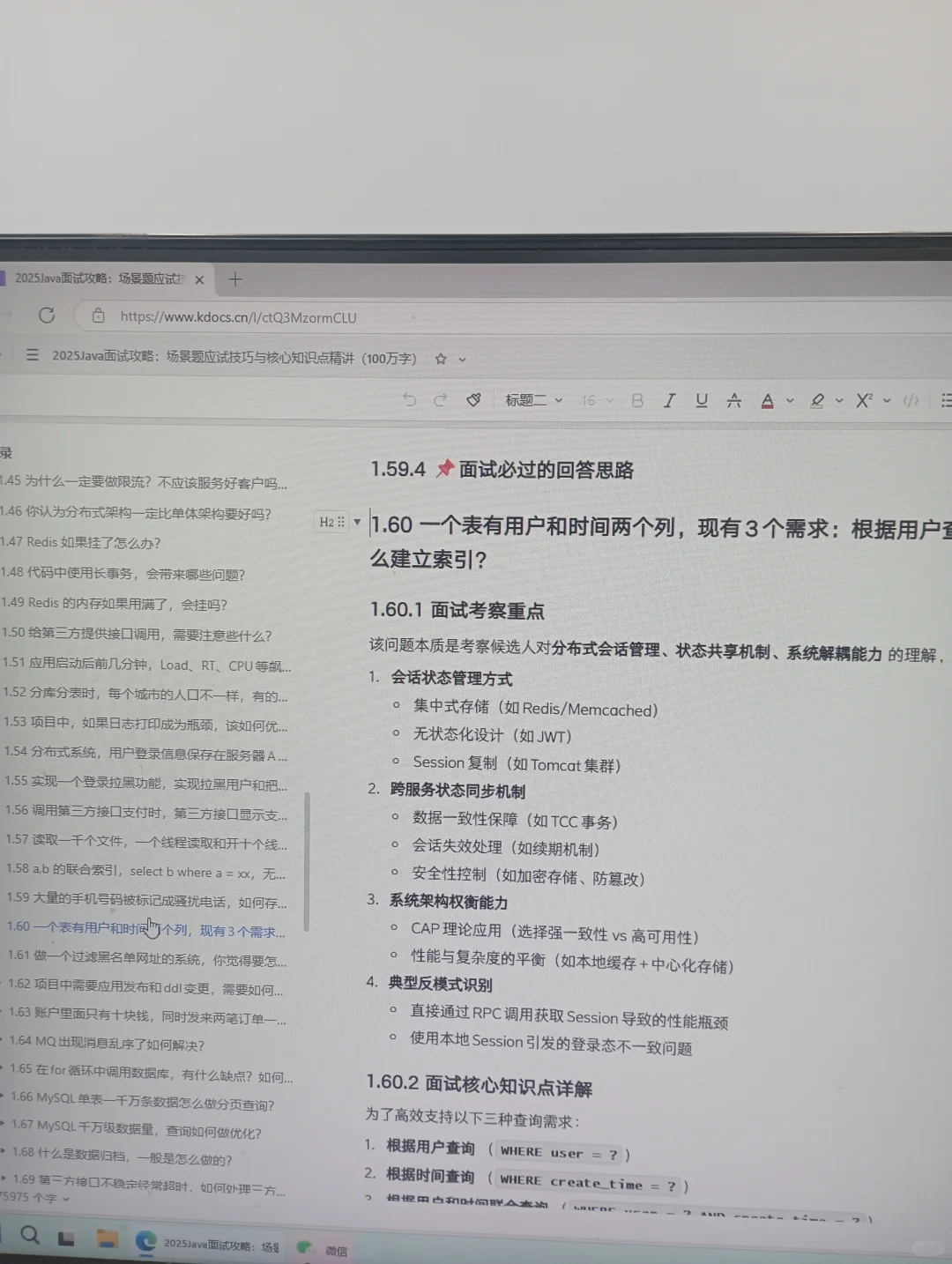The height and width of the screenshot is (1264, 952).
Task: Star the document as favorite
Action: tap(440, 359)
